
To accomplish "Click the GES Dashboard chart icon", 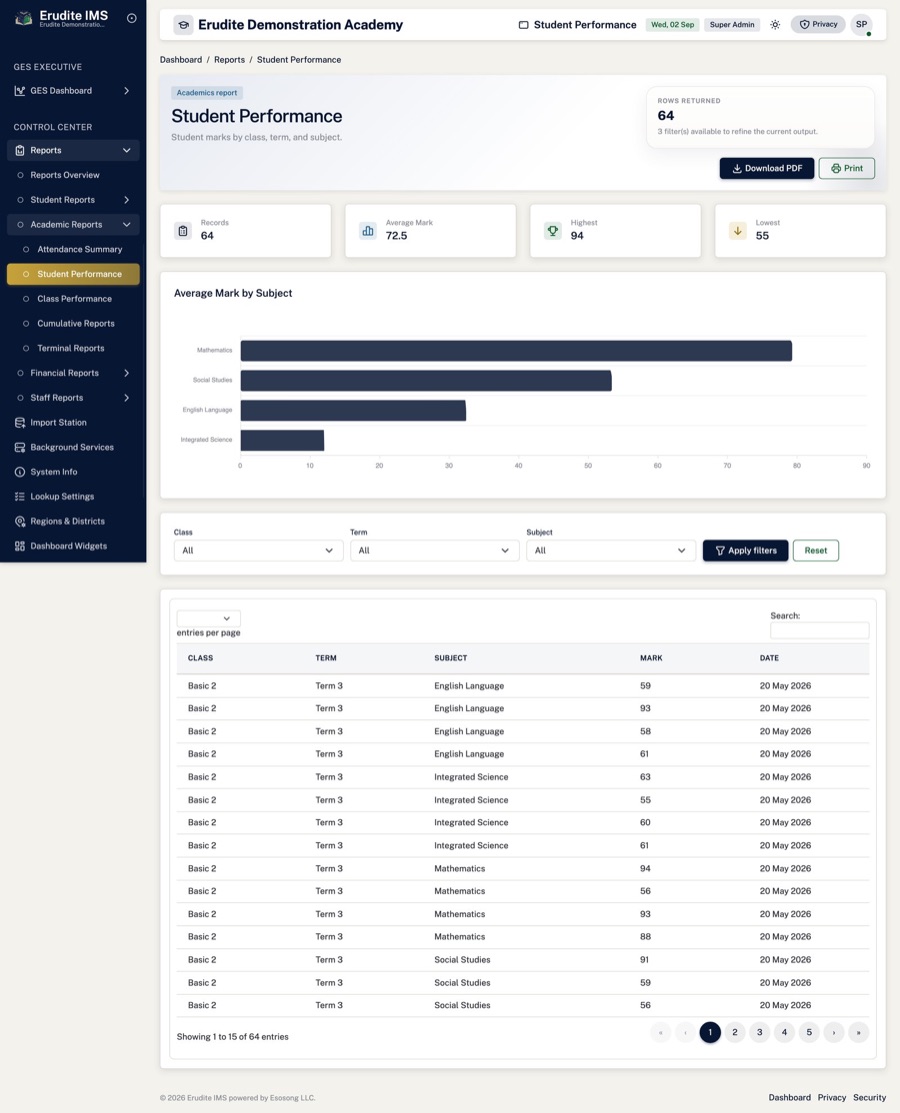I will (20, 91).
